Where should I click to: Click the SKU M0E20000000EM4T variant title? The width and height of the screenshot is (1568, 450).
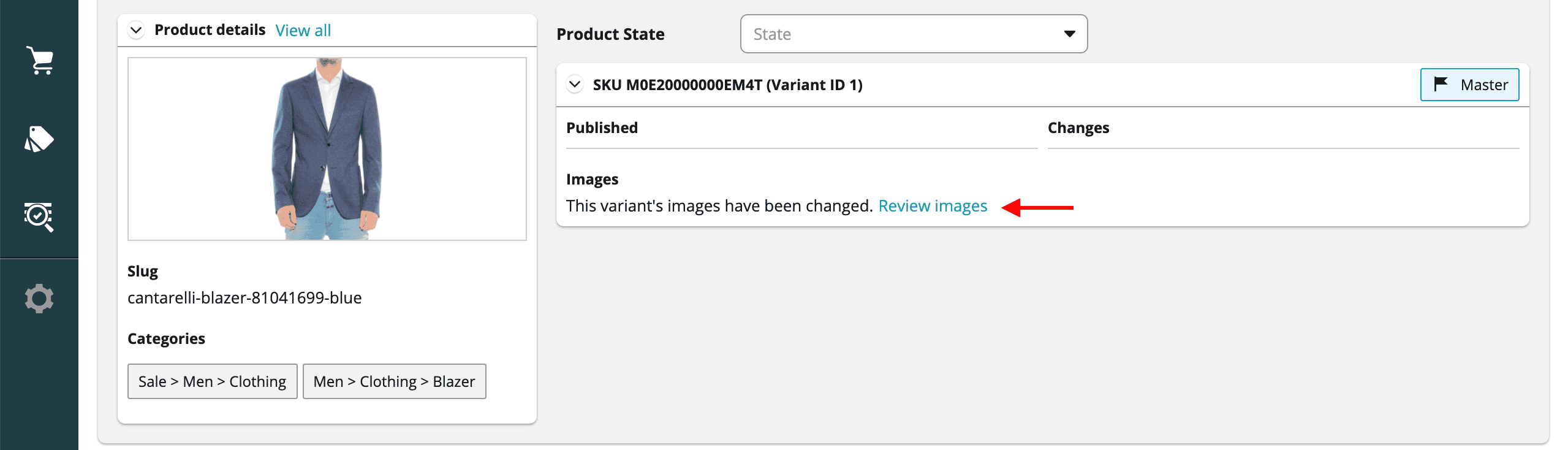727,85
